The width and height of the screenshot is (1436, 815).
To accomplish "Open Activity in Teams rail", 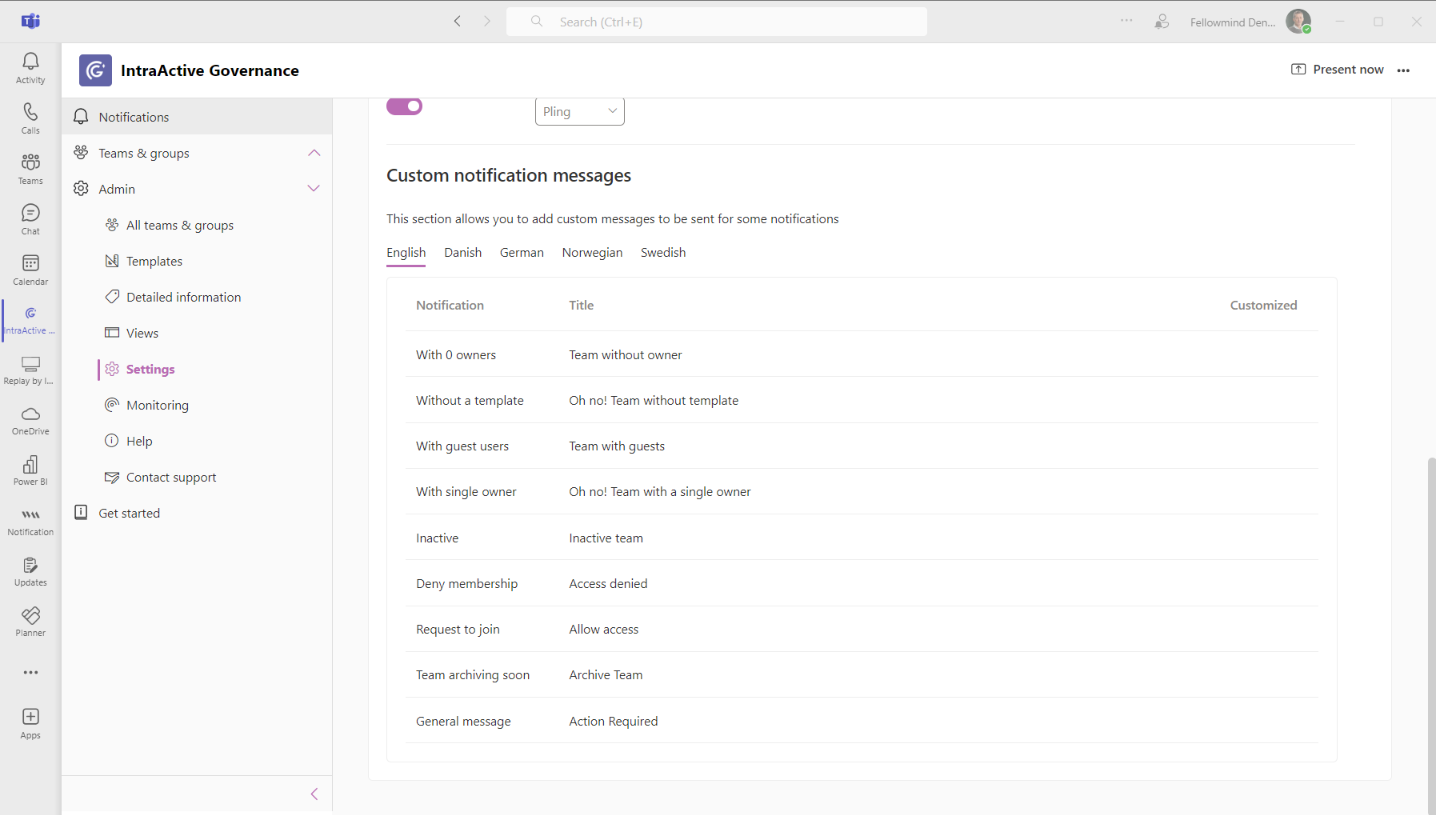I will pyautogui.click(x=30, y=68).
